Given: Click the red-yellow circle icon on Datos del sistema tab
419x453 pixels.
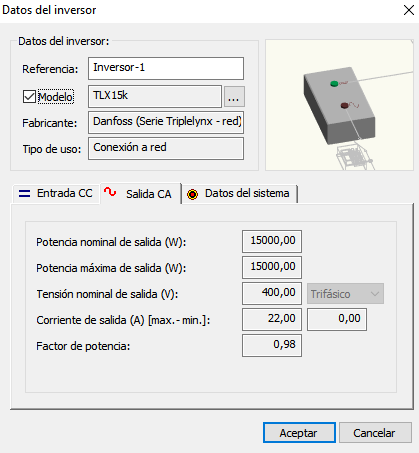Looking at the screenshot, I should point(192,194).
